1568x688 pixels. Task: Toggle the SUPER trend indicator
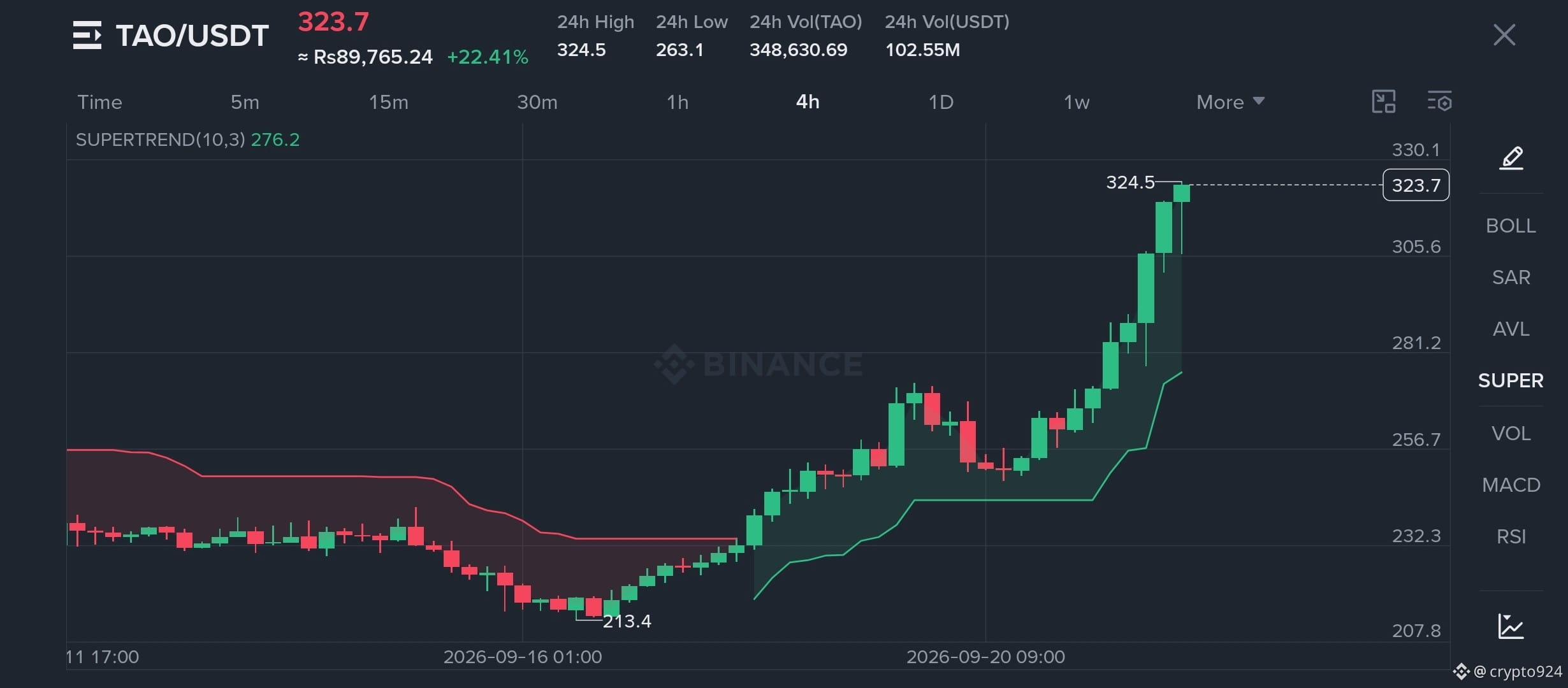[x=1511, y=380]
